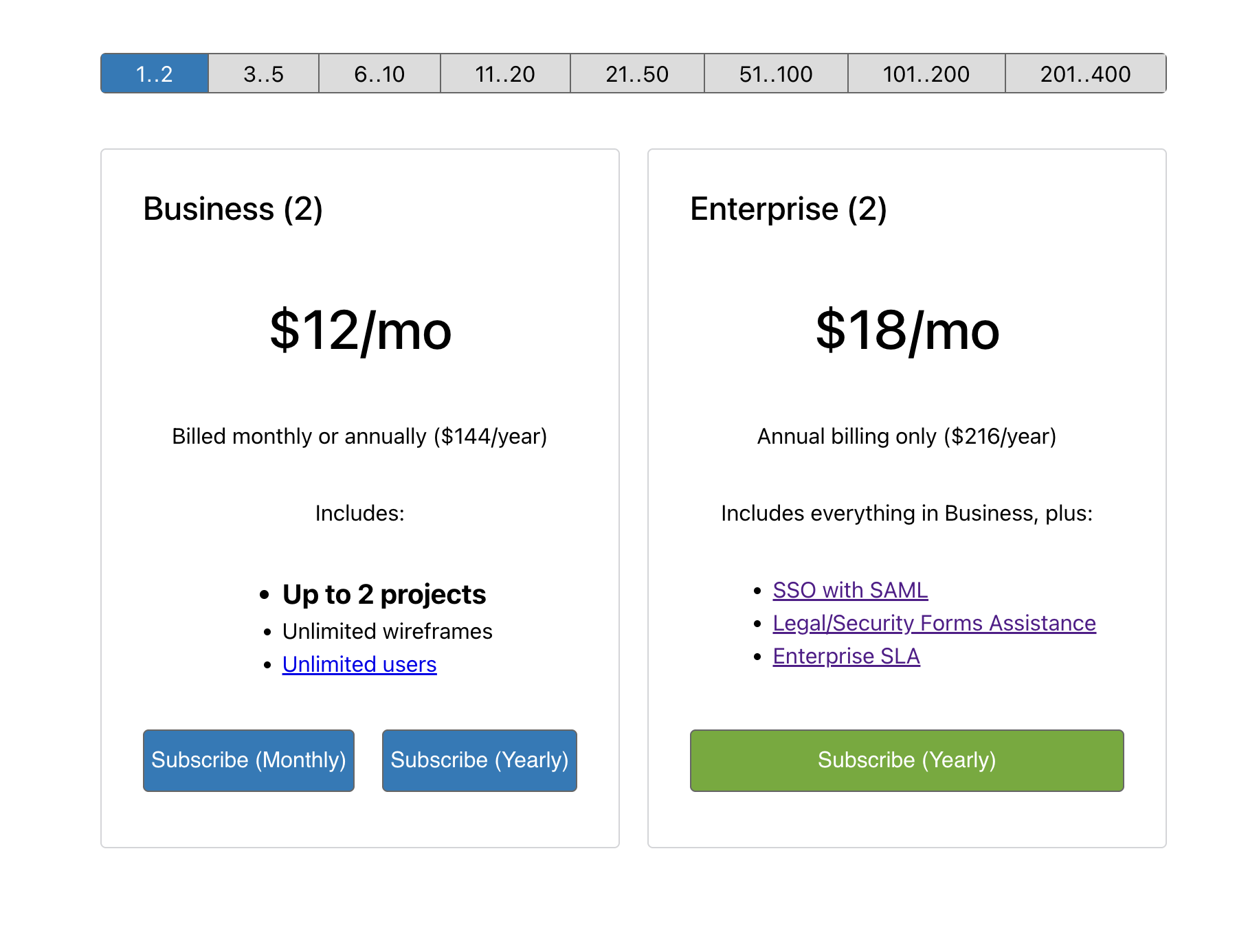Click Business Subscribe (Monthly) button
The height and width of the screenshot is (952, 1237).
click(x=249, y=760)
